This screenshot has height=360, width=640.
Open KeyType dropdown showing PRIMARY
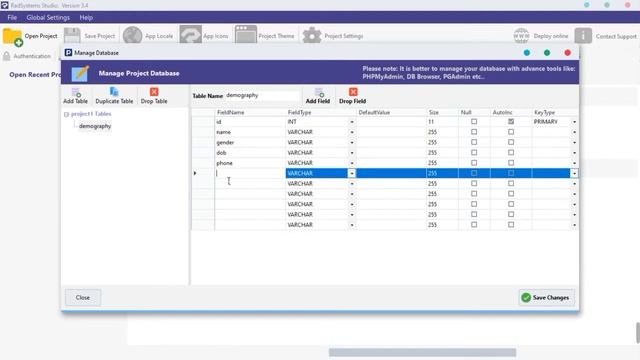(x=574, y=122)
